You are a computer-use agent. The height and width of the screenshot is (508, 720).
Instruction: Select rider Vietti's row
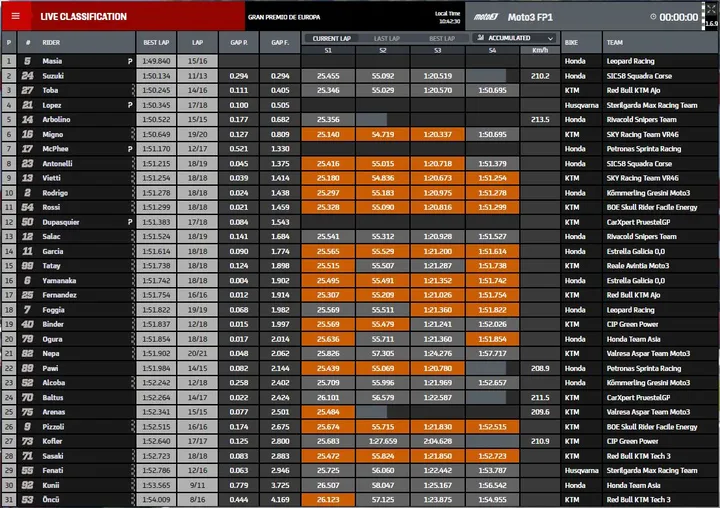coord(360,178)
